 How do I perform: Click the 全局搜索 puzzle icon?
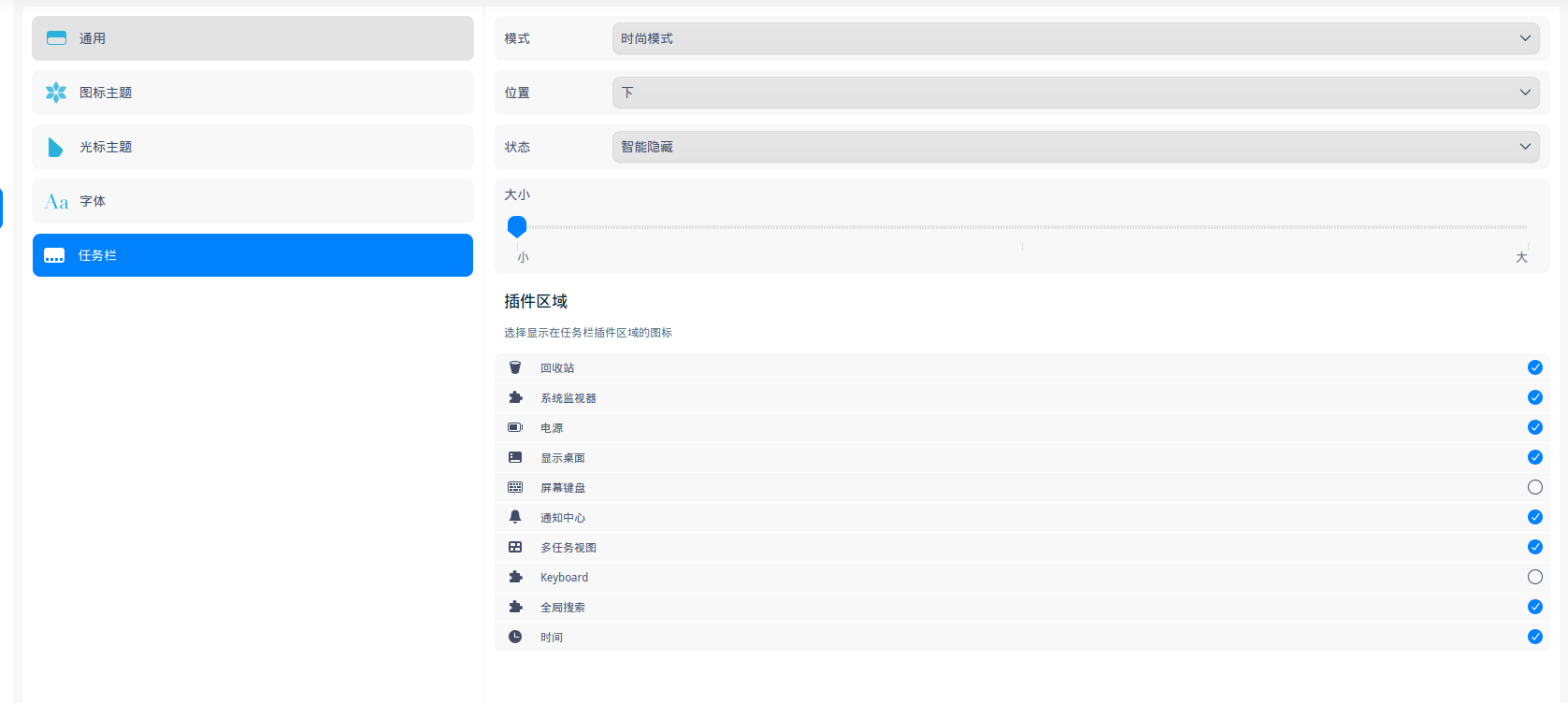[x=515, y=607]
